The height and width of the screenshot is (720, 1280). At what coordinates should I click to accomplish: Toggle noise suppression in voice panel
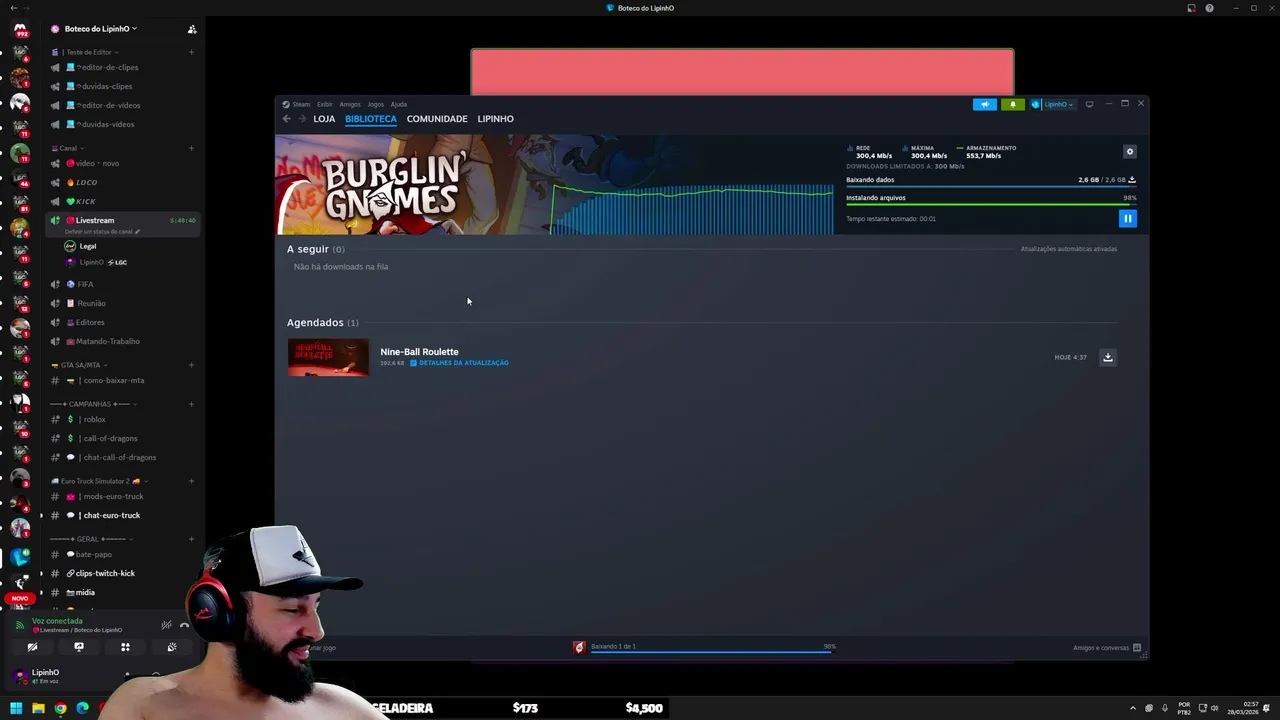point(166,625)
